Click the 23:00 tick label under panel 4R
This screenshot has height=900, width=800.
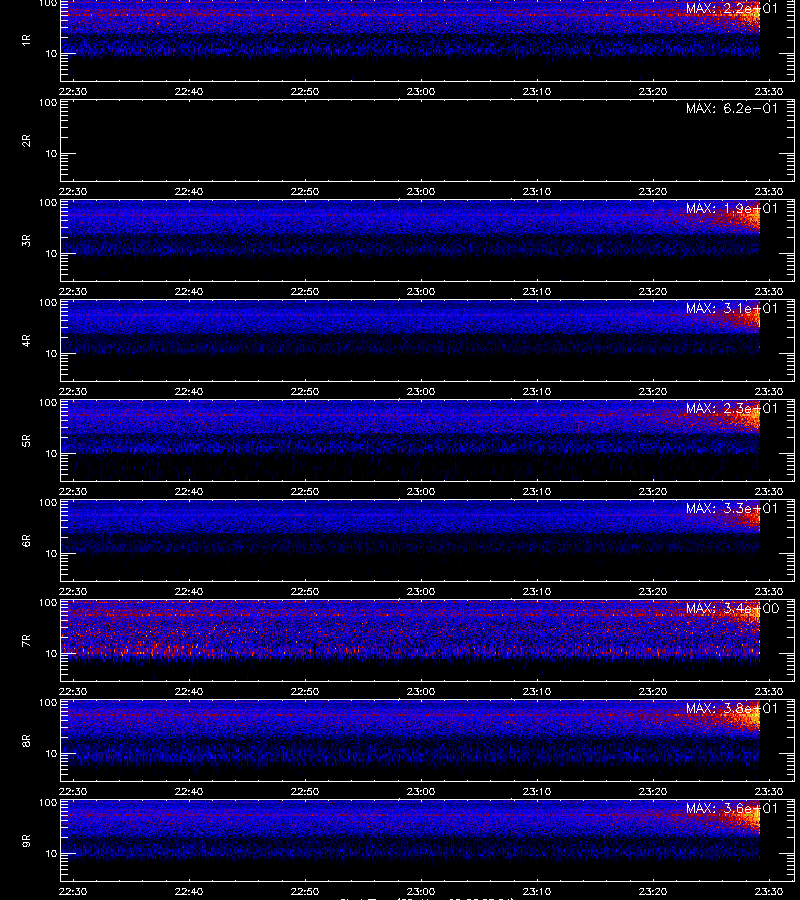click(421, 391)
